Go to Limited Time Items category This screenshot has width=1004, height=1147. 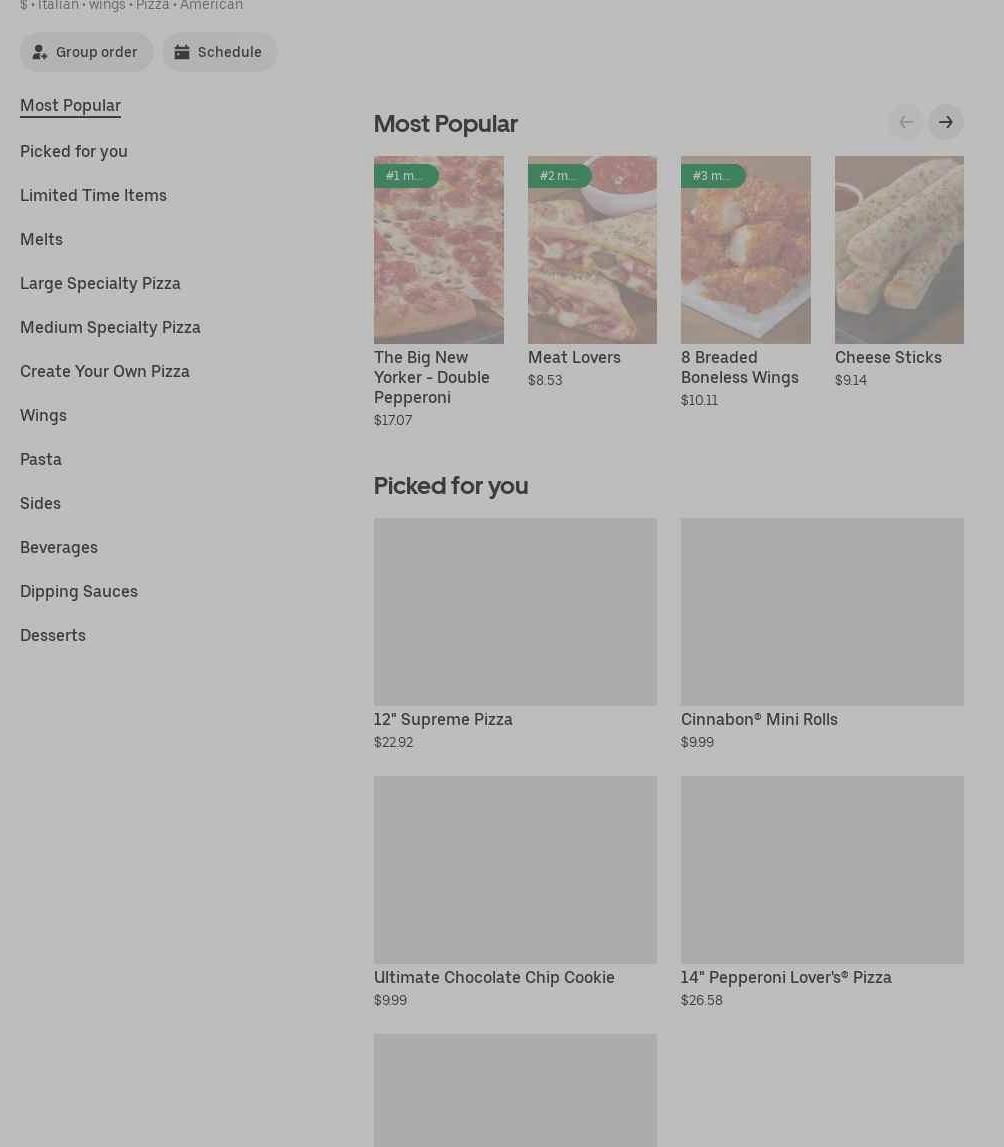pos(94,195)
